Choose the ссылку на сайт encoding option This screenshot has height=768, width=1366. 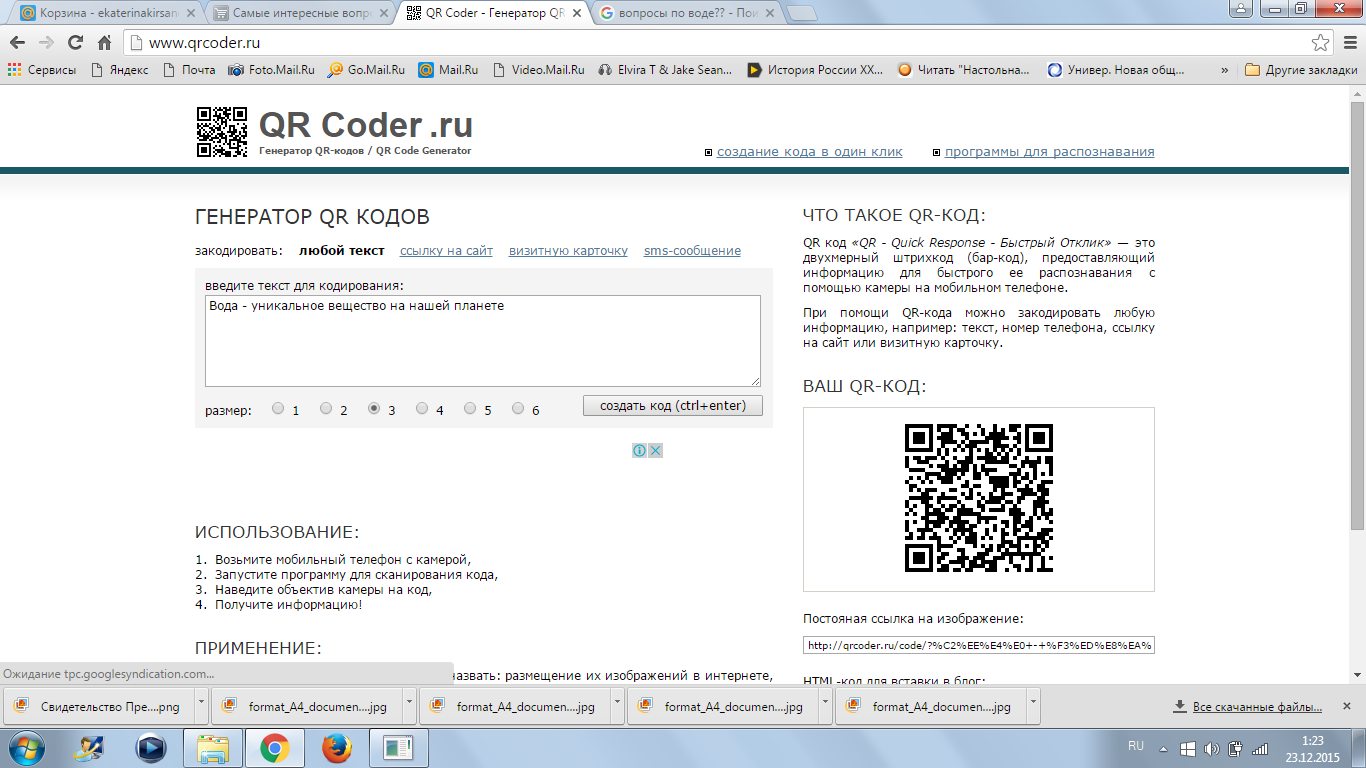446,251
